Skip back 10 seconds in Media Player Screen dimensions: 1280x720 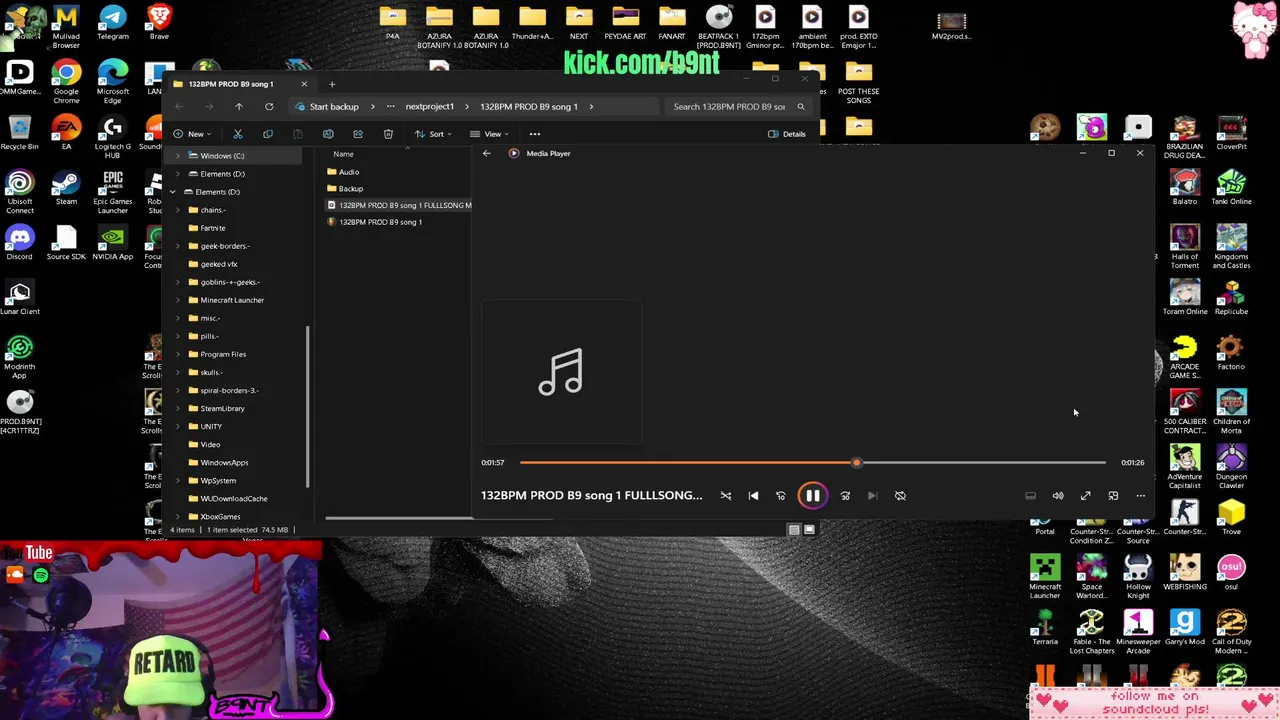[x=781, y=496]
